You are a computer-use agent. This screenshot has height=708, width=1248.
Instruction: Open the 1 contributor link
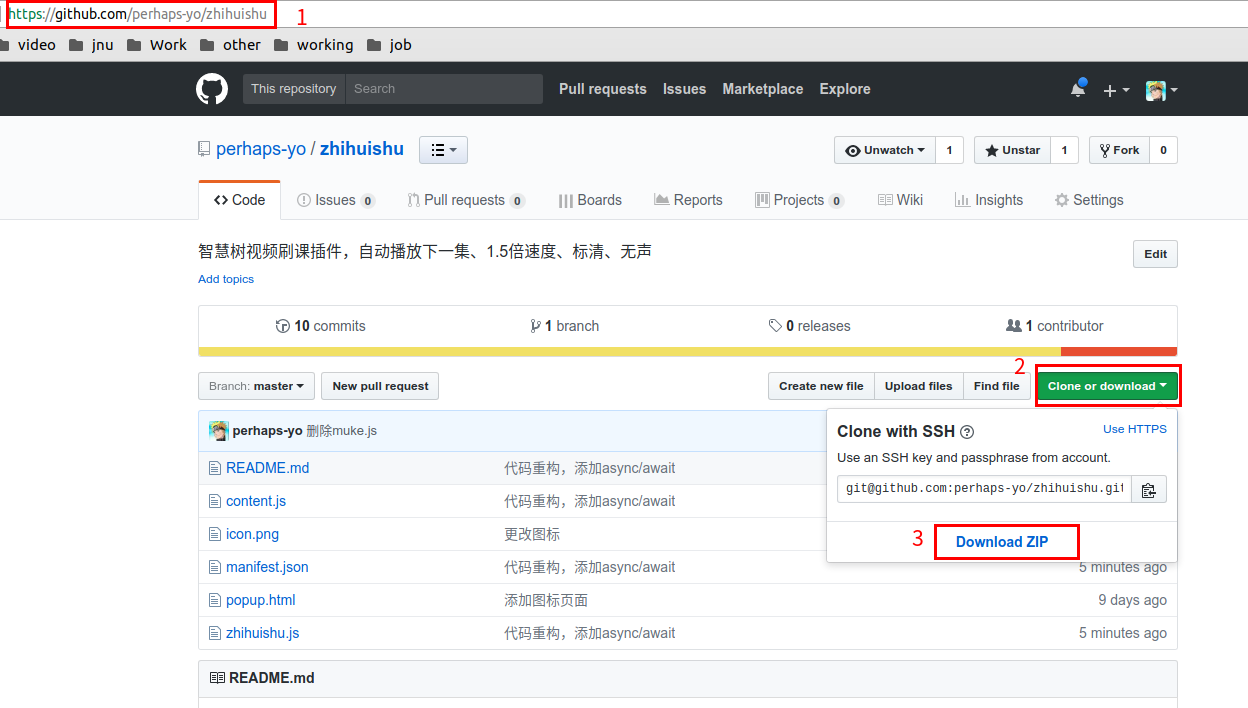pyautogui.click(x=1055, y=326)
